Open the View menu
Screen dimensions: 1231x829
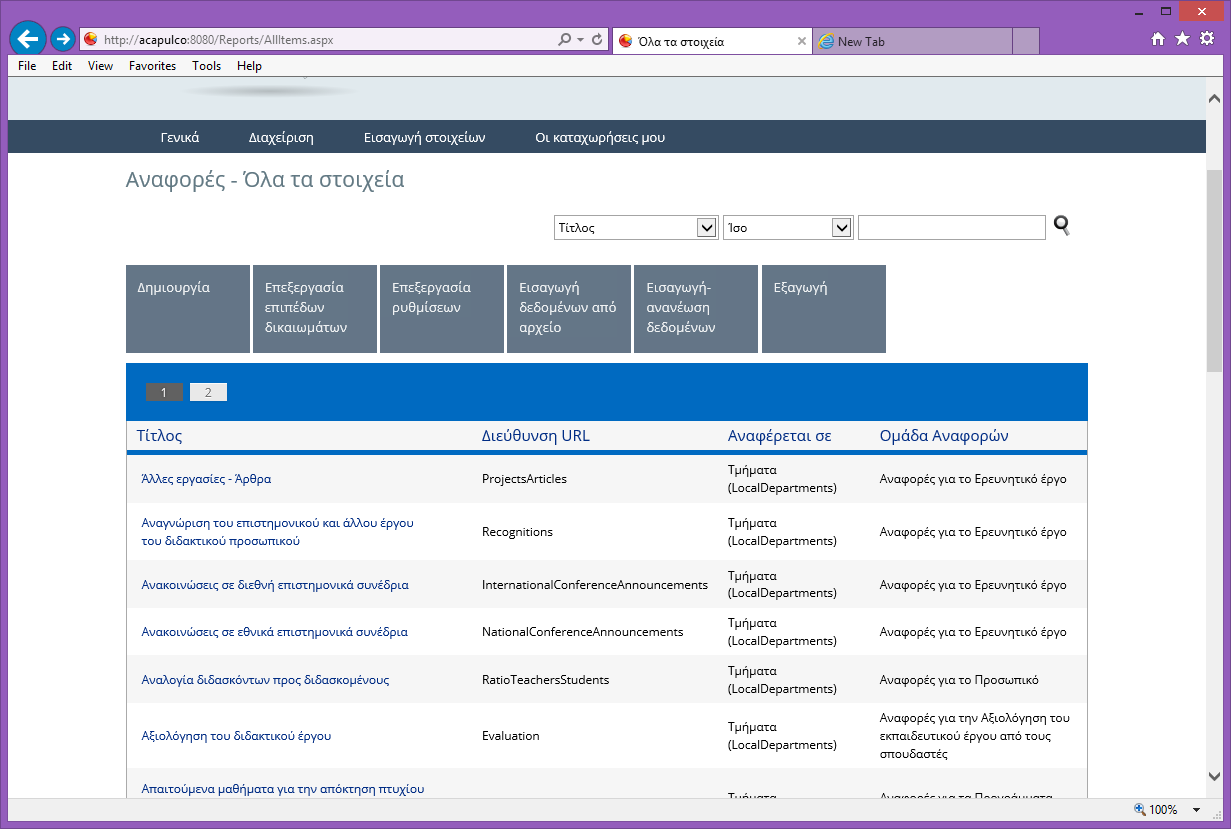100,66
